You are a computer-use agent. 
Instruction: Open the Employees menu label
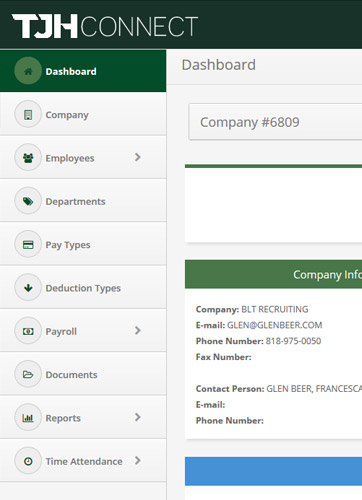point(70,158)
